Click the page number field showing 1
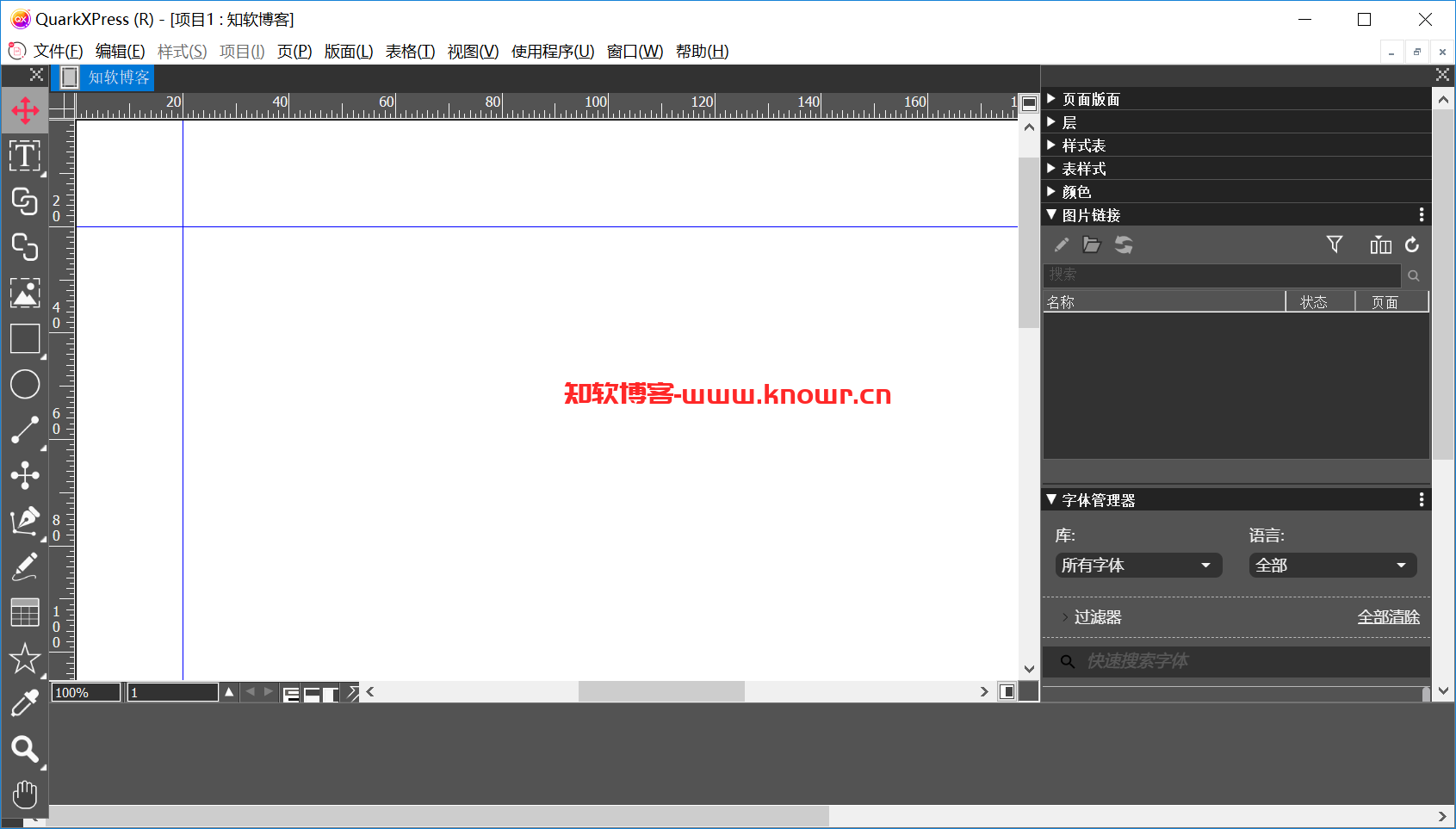Viewport: 1456px width, 829px height. 173,693
